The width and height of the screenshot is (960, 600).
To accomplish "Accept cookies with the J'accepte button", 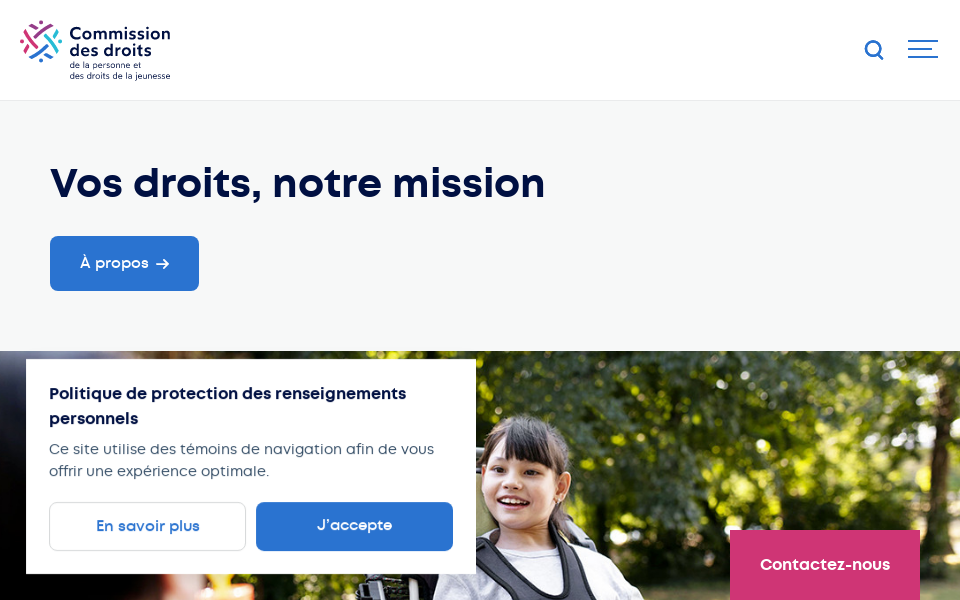I will click(354, 527).
